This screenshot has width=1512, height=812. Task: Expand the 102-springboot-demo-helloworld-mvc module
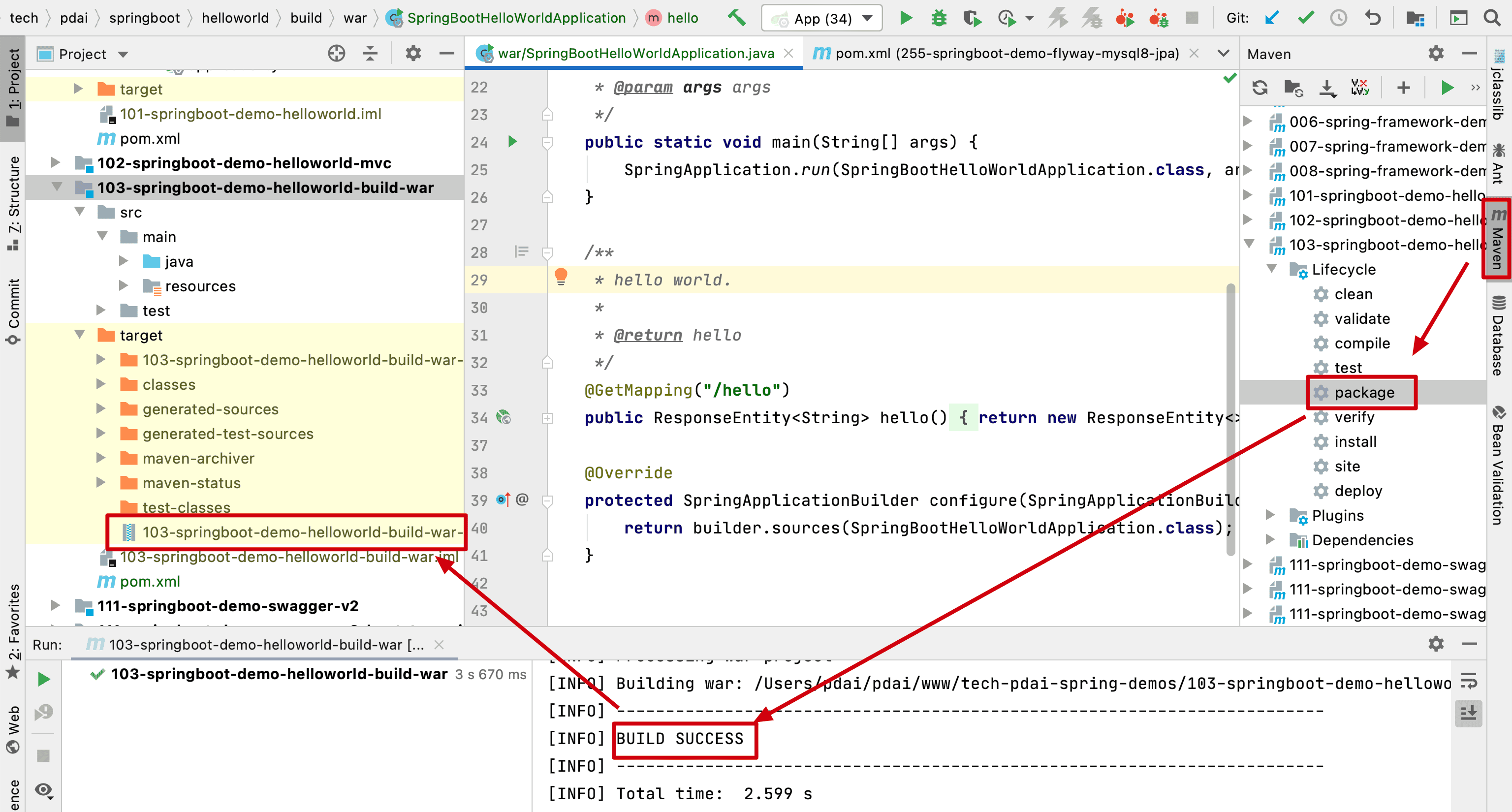click(55, 162)
